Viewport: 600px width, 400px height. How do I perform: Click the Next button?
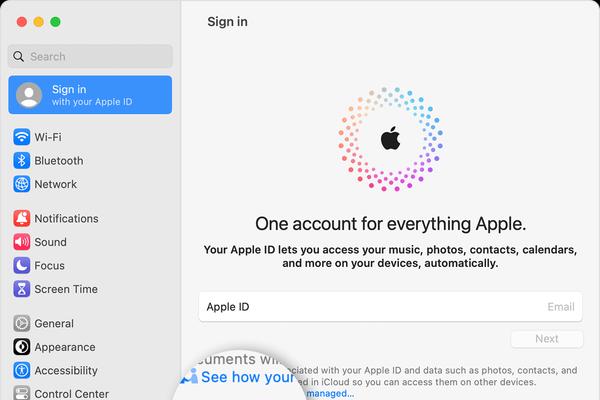tap(547, 339)
